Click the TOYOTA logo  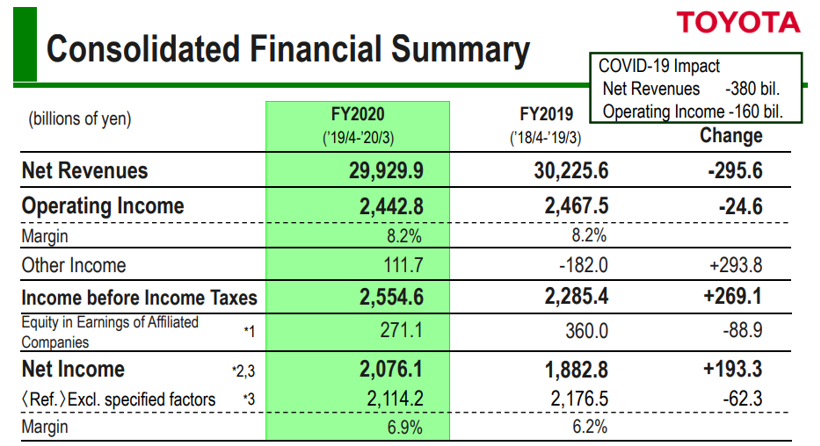point(738,22)
